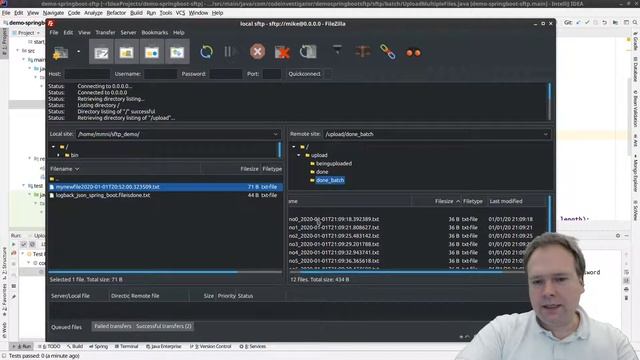Click the Username input field

[x=160, y=74]
